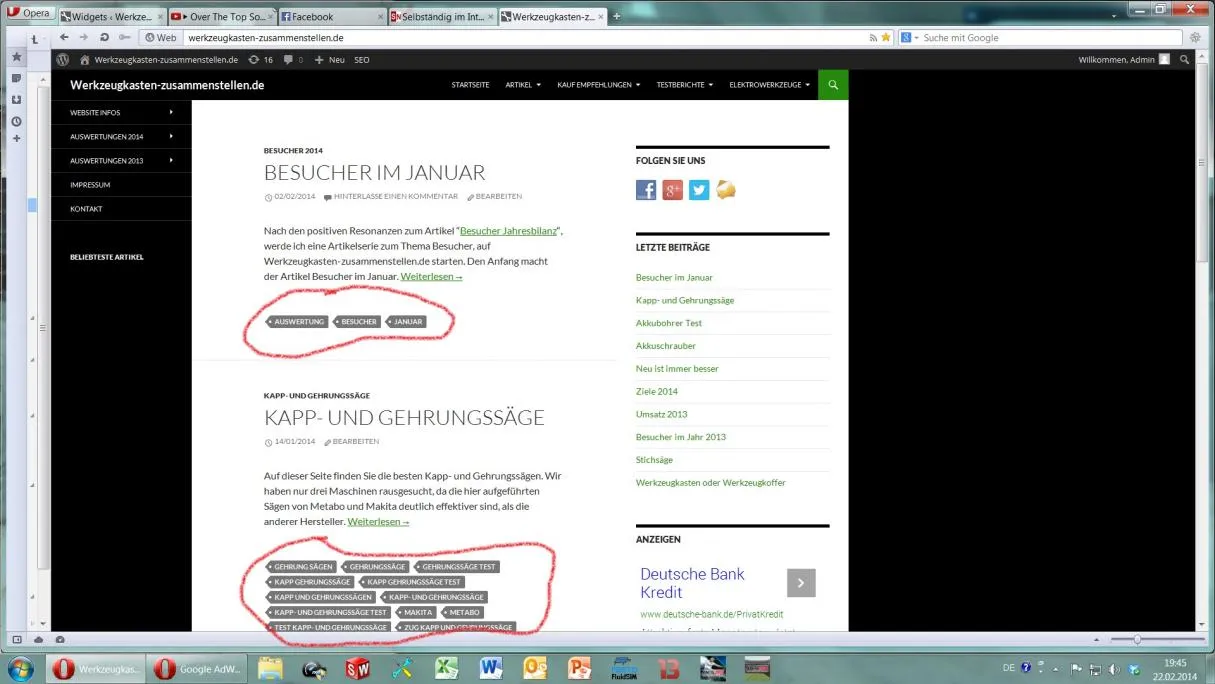Click the Web site-info badge
This screenshot has height=684, width=1215.
tap(160, 38)
